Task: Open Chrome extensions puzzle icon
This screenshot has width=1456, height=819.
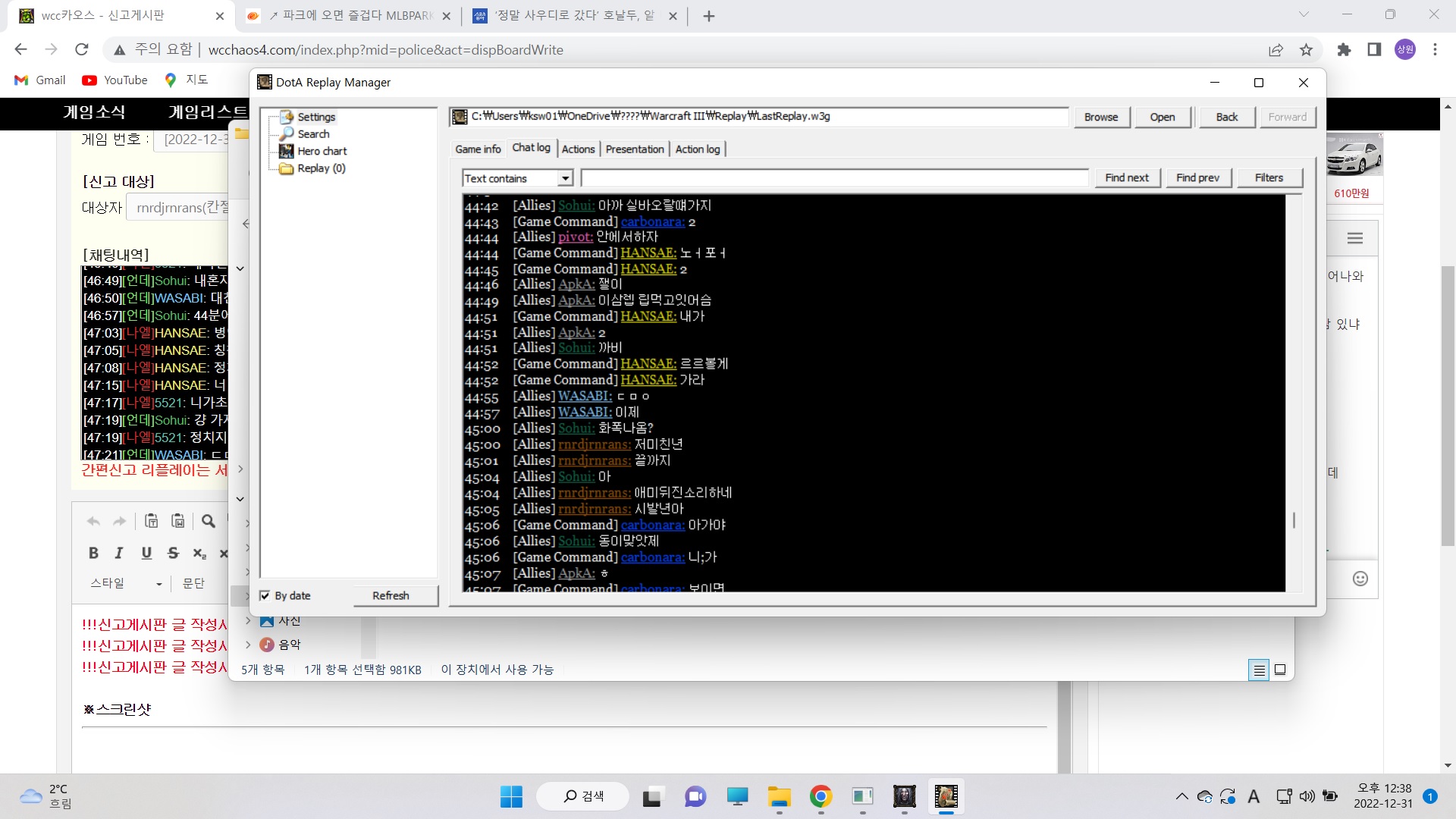Action: click(x=1344, y=50)
